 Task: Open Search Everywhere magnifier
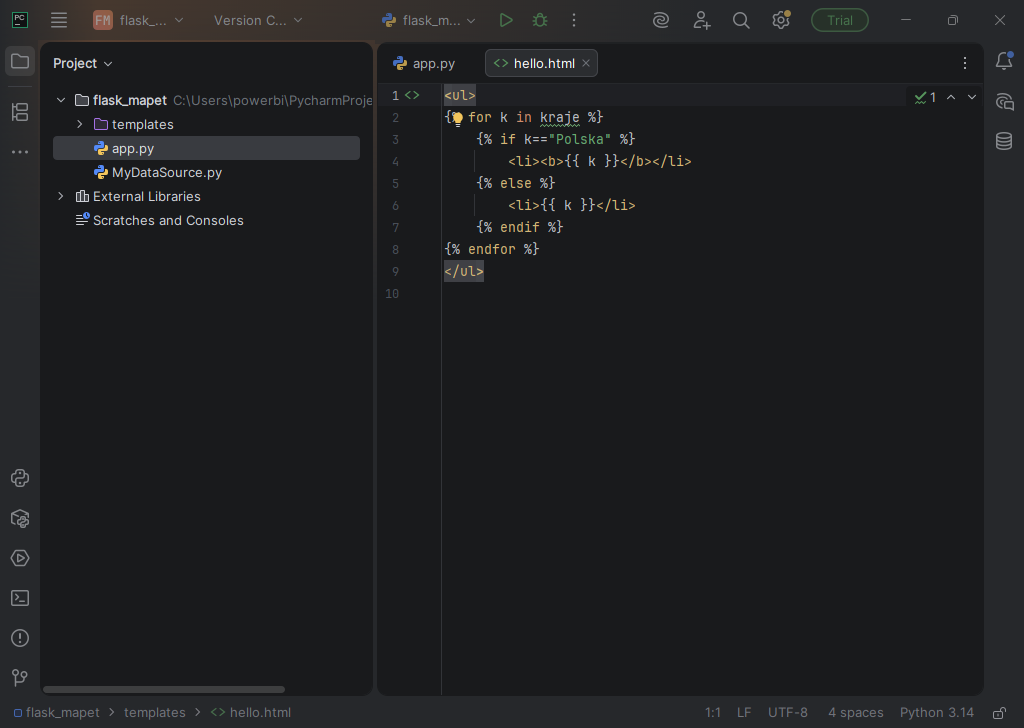pos(741,20)
